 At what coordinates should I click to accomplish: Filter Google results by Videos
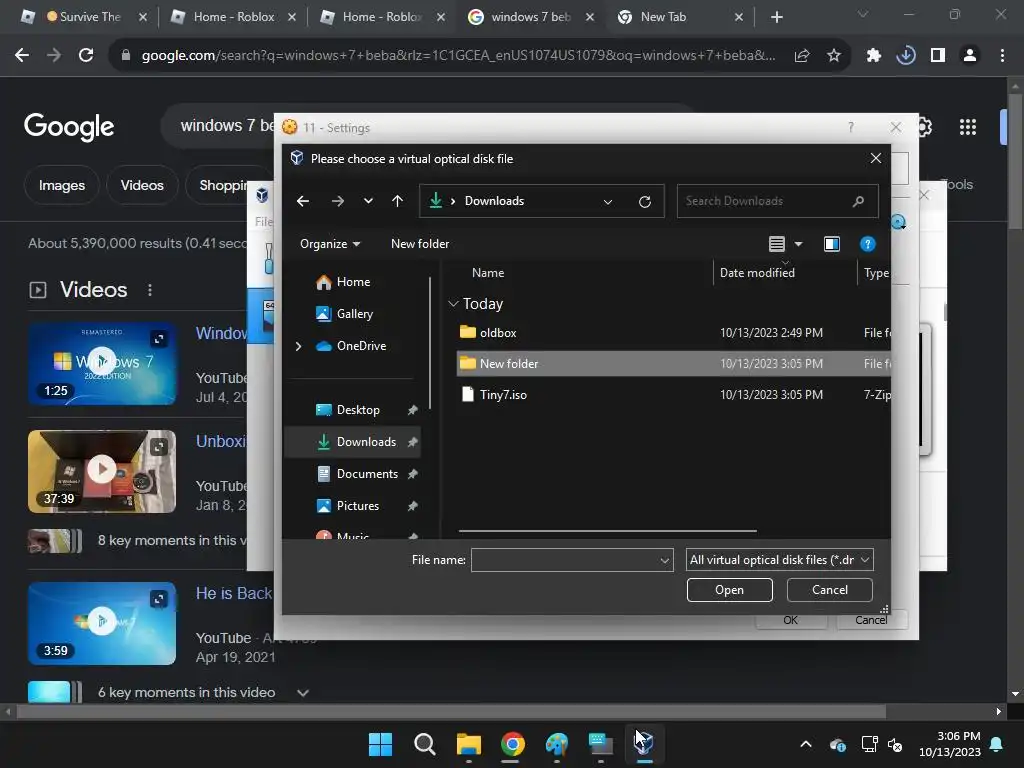[x=142, y=185]
